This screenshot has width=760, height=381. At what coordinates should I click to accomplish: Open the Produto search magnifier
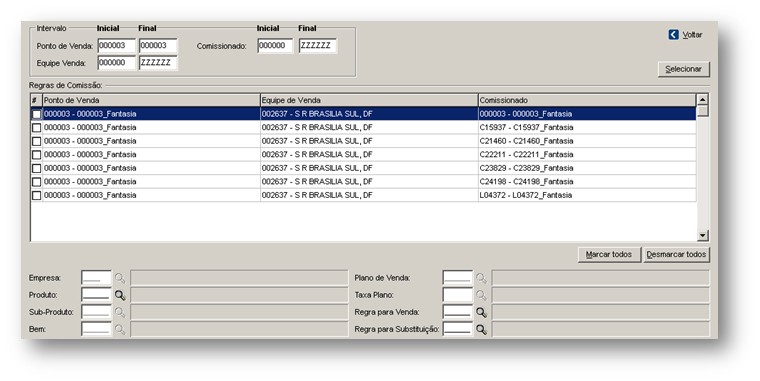pos(120,295)
